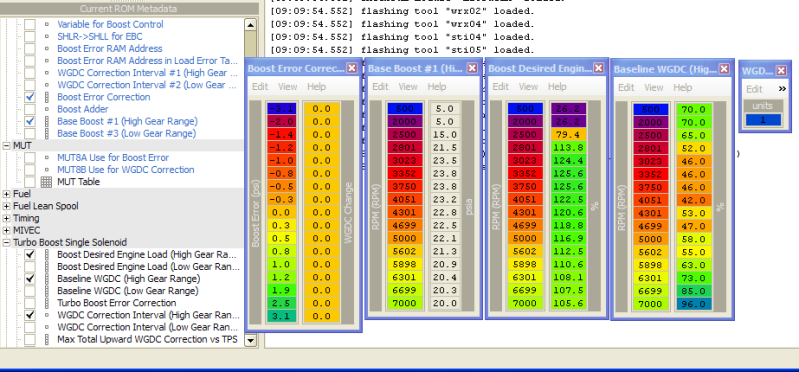The width and height of the screenshot is (799, 372).
Task: Select the -3.1 Boost Error cell
Action: pyautogui.click(x=282, y=109)
